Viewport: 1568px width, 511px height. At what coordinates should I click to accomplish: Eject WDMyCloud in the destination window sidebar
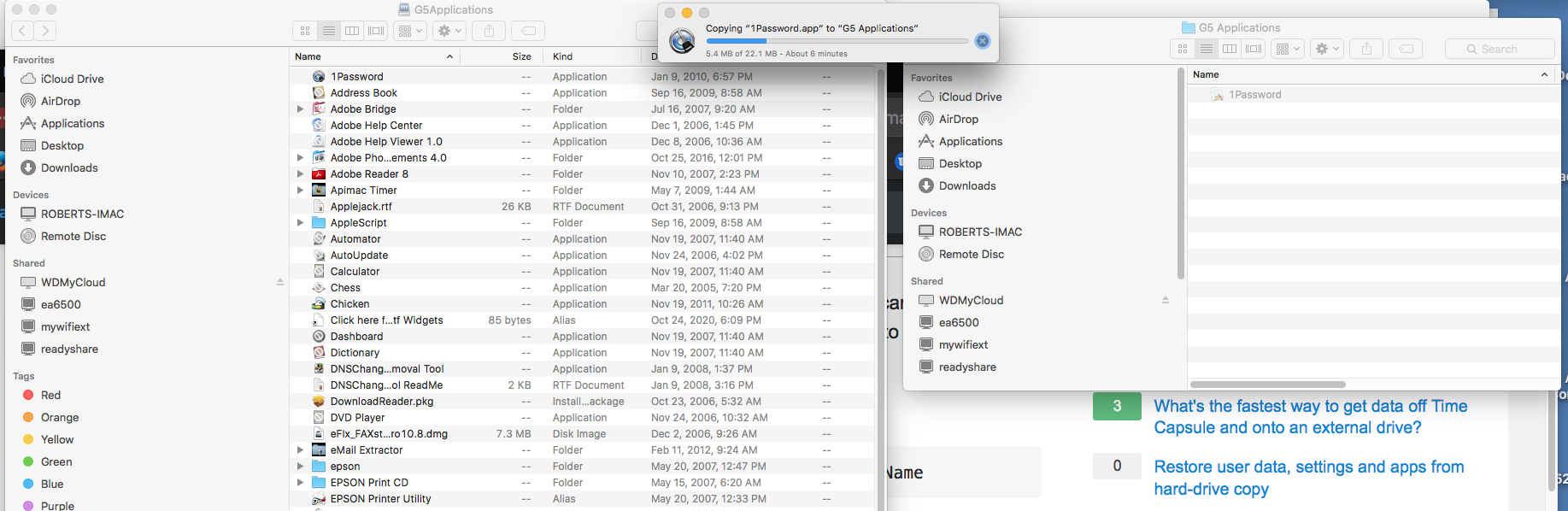tap(1165, 300)
